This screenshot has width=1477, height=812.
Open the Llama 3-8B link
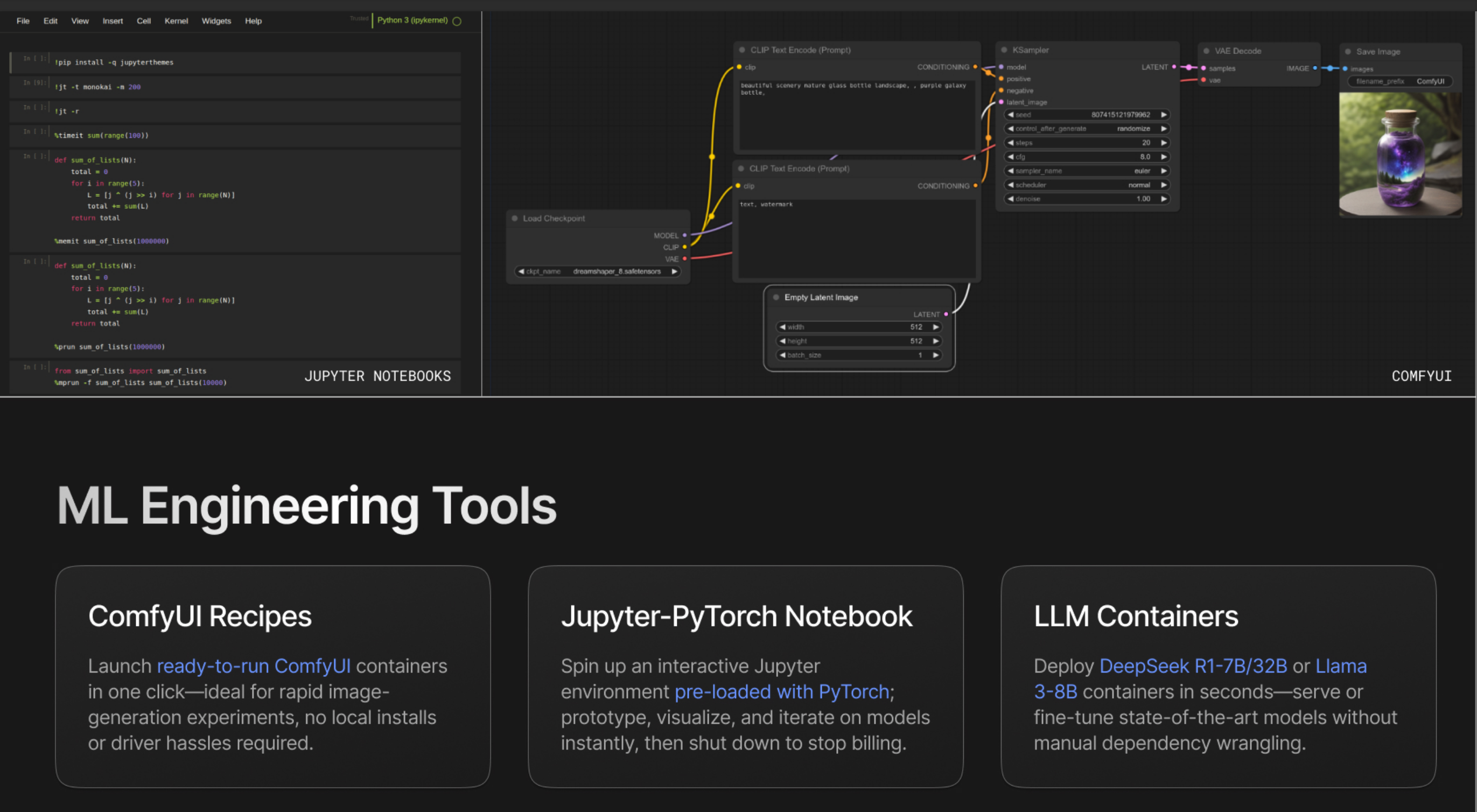(x=1200, y=678)
